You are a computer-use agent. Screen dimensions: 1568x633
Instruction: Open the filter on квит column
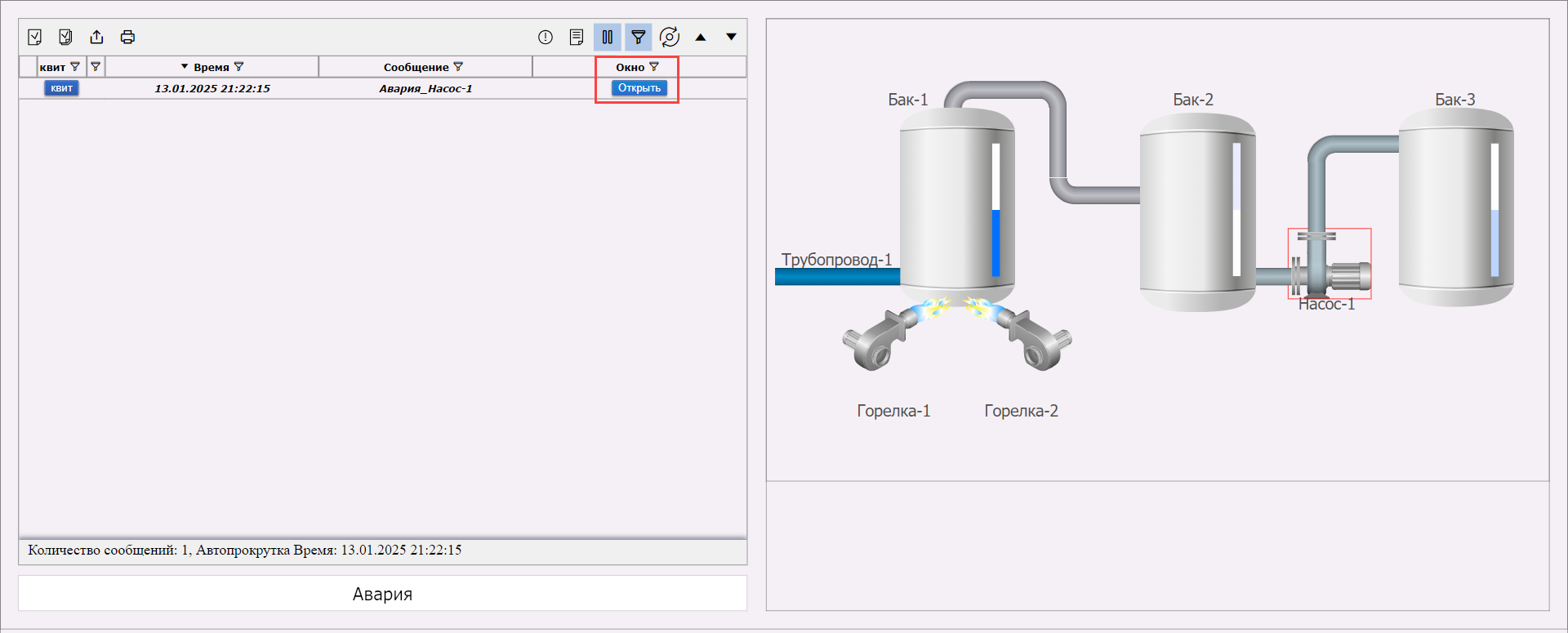(x=75, y=67)
